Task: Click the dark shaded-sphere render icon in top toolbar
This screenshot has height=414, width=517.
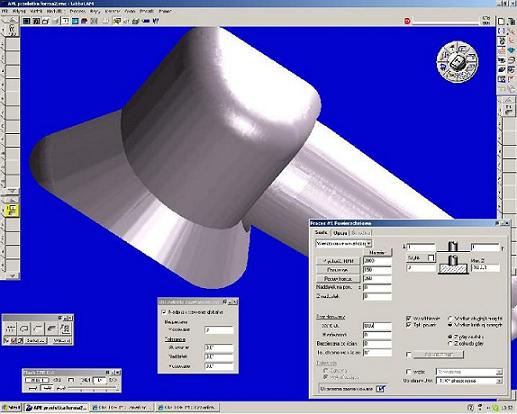Action: pyautogui.click(x=84, y=21)
